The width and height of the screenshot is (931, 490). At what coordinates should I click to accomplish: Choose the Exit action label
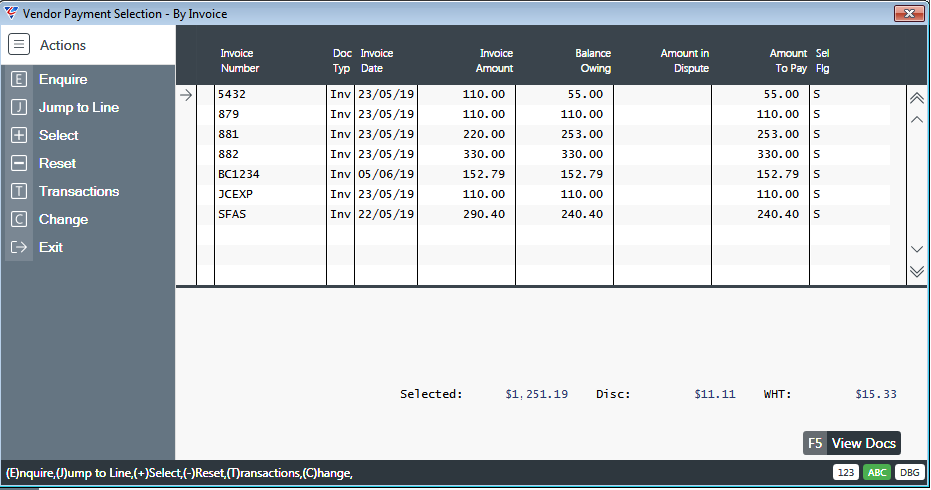pyautogui.click(x=51, y=247)
